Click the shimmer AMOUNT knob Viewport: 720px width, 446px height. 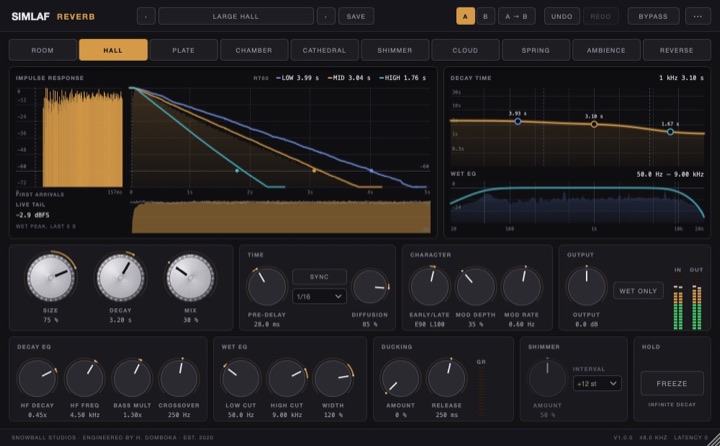(x=547, y=378)
